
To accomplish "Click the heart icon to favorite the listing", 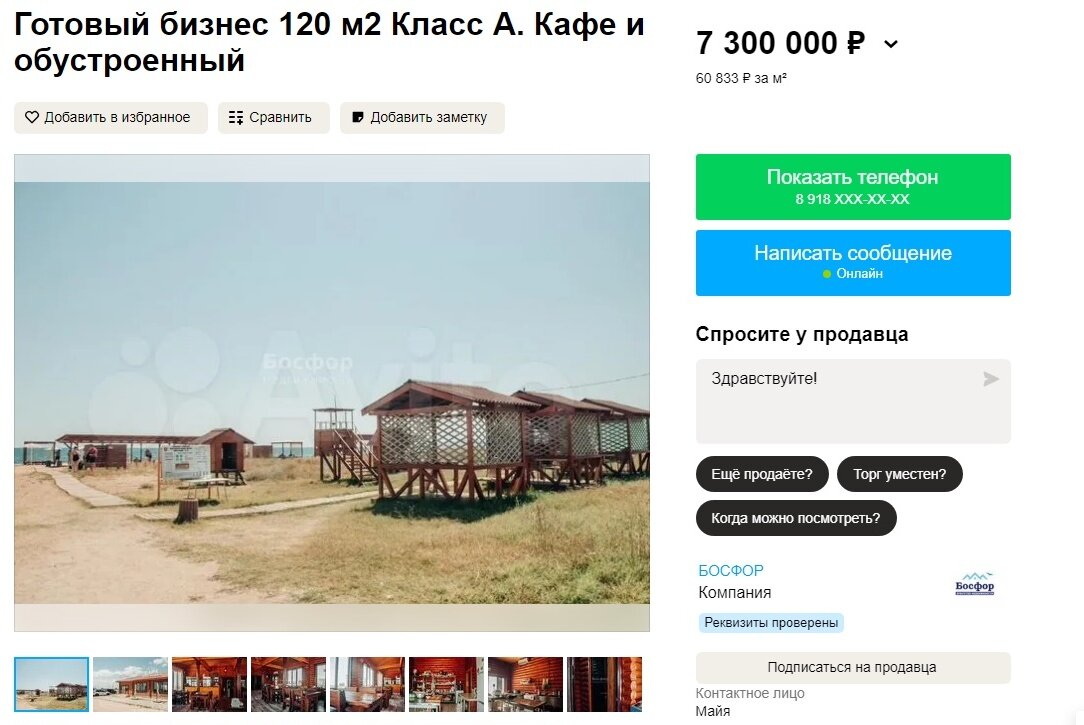I will pyautogui.click(x=32, y=117).
